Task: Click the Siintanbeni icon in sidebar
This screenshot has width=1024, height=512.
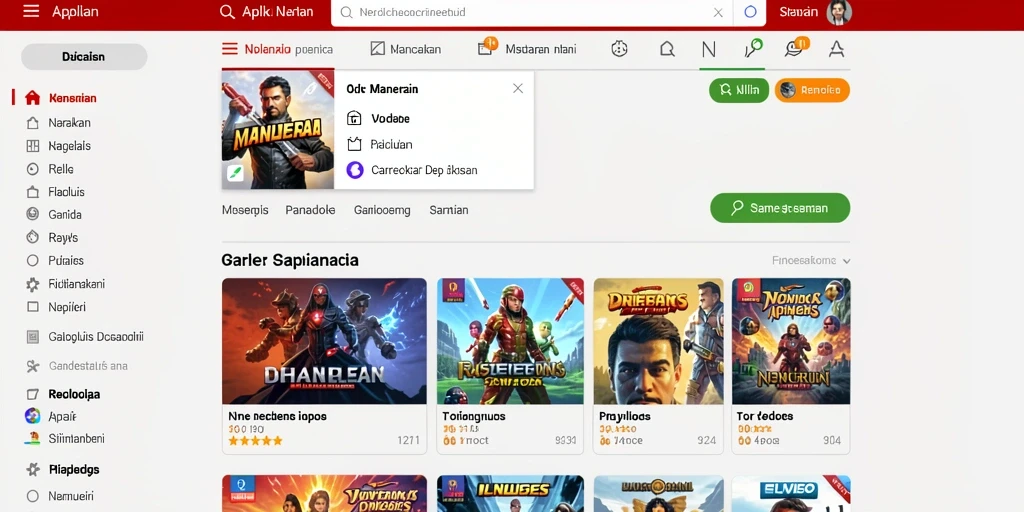Action: (x=32, y=439)
